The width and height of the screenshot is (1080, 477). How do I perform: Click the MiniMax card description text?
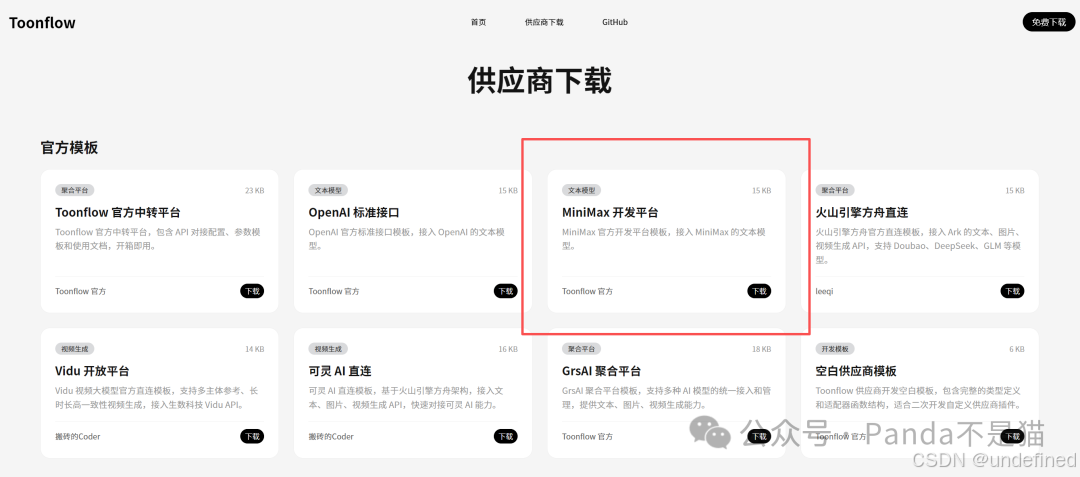pos(664,239)
